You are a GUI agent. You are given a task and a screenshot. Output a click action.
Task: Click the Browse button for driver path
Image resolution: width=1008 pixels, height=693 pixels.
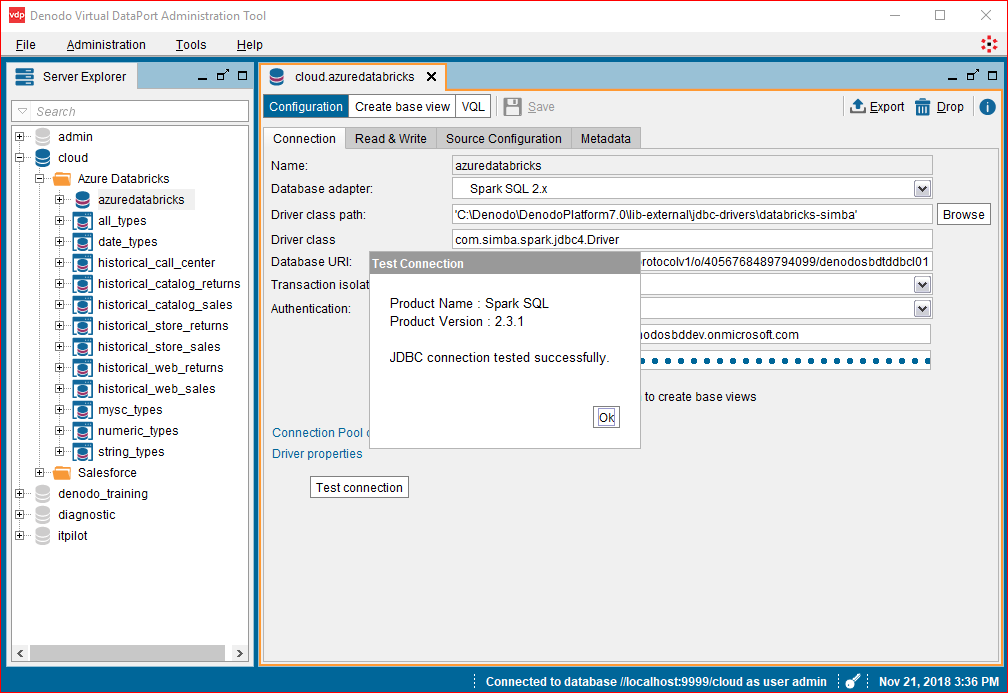point(964,215)
